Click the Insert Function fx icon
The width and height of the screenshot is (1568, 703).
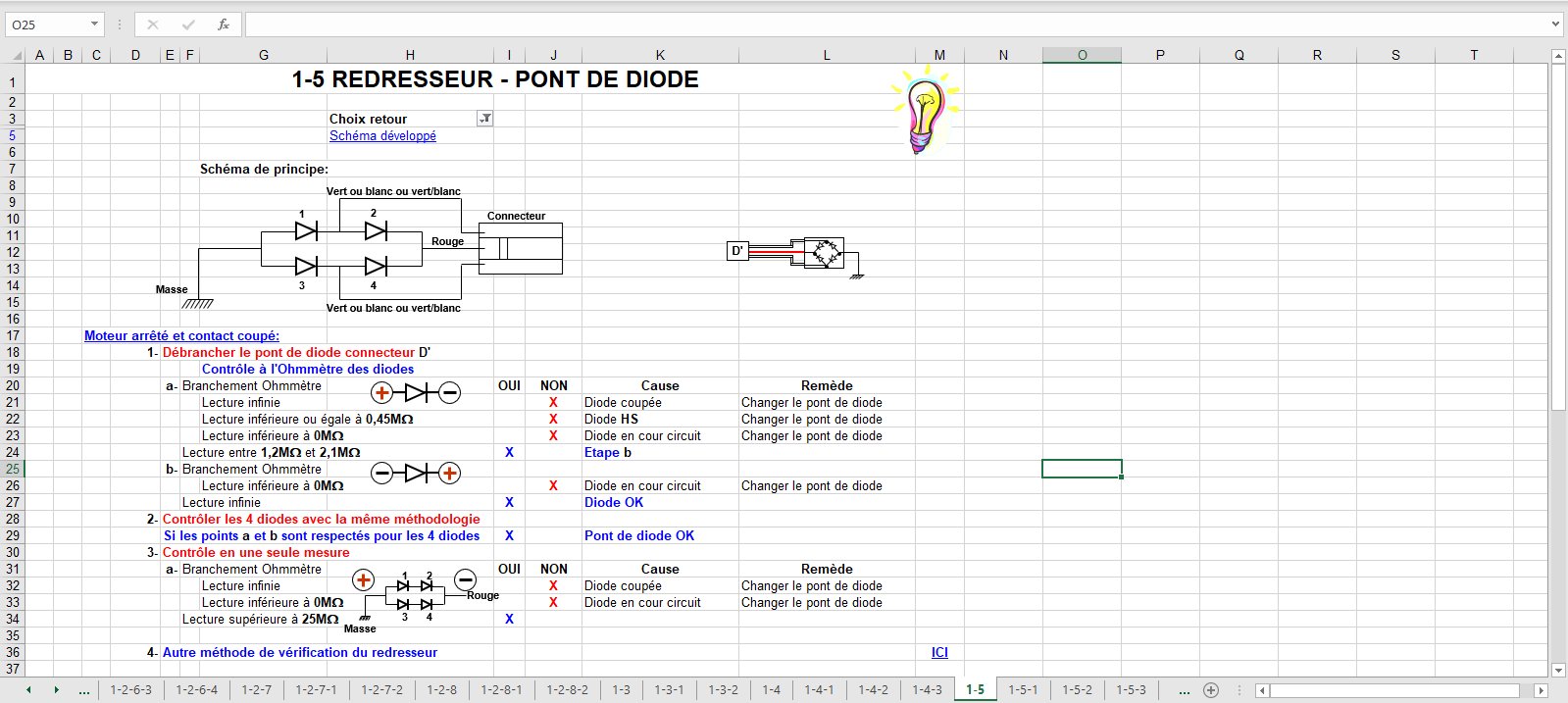click(x=223, y=25)
